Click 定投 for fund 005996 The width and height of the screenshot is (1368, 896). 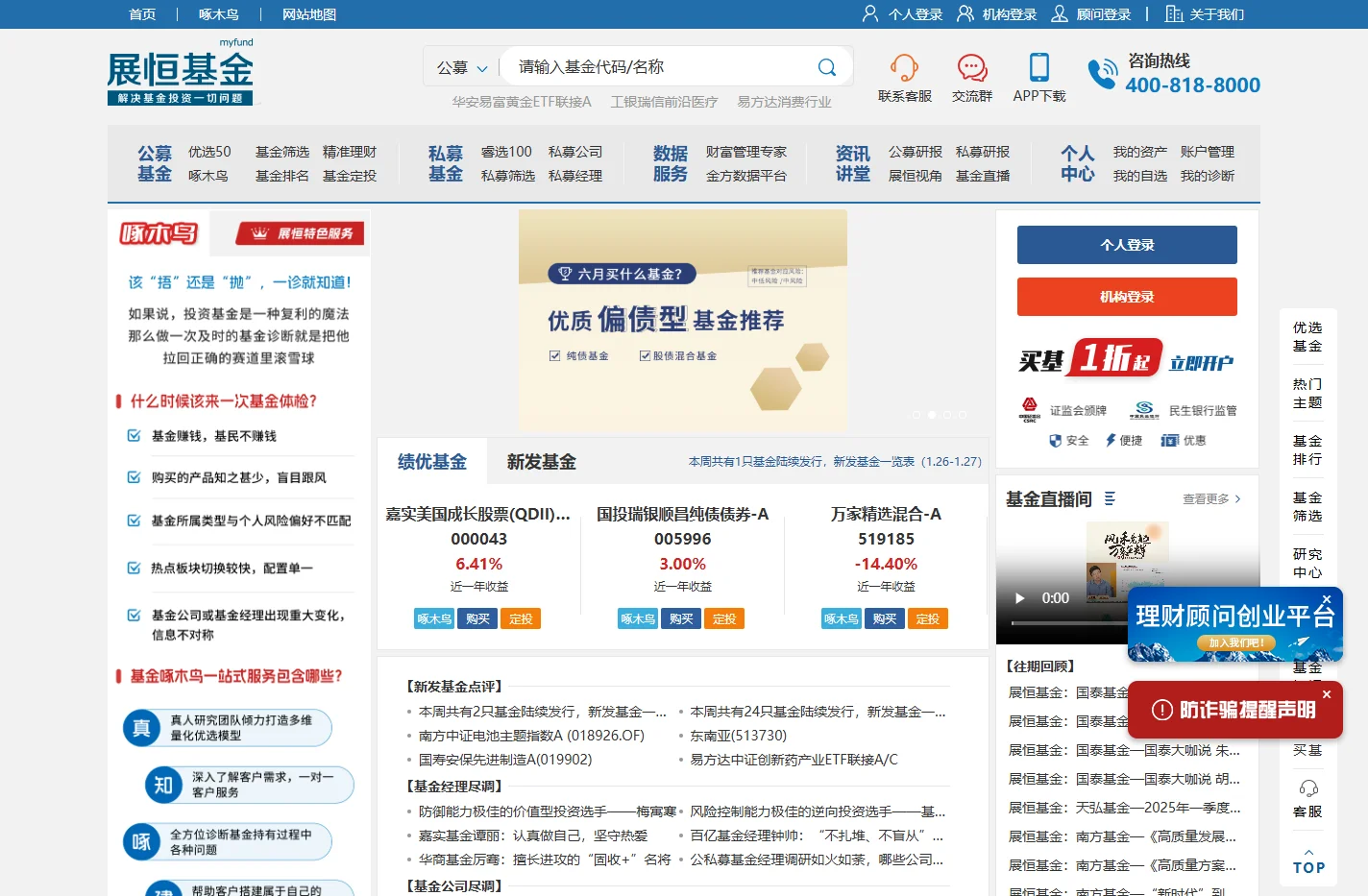tap(724, 619)
